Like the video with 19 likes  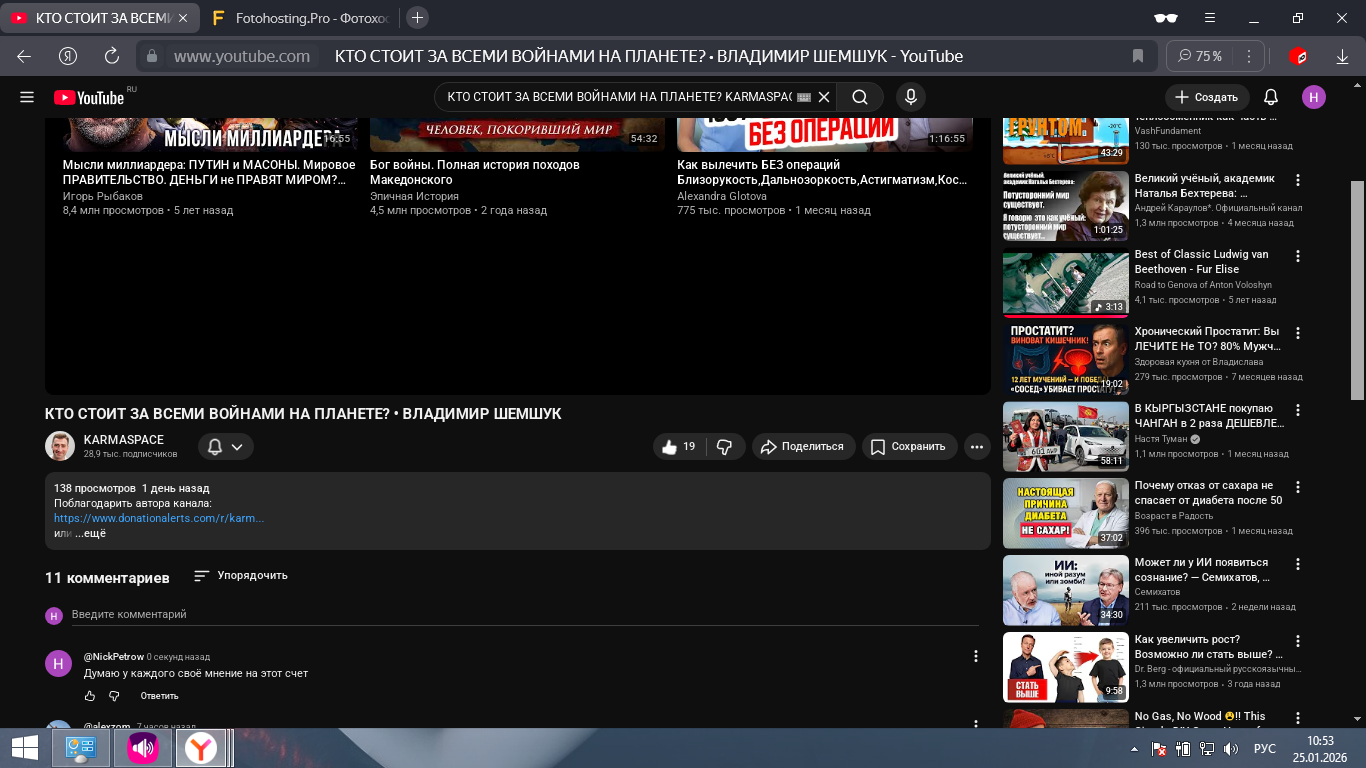pos(680,447)
